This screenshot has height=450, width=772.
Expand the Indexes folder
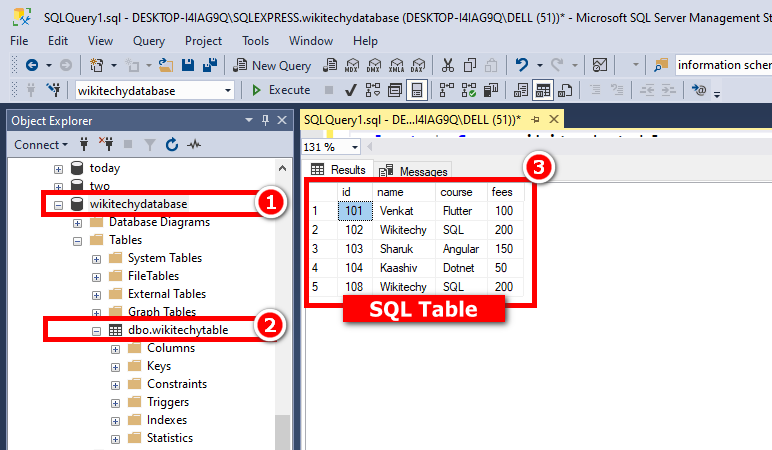[115, 421]
